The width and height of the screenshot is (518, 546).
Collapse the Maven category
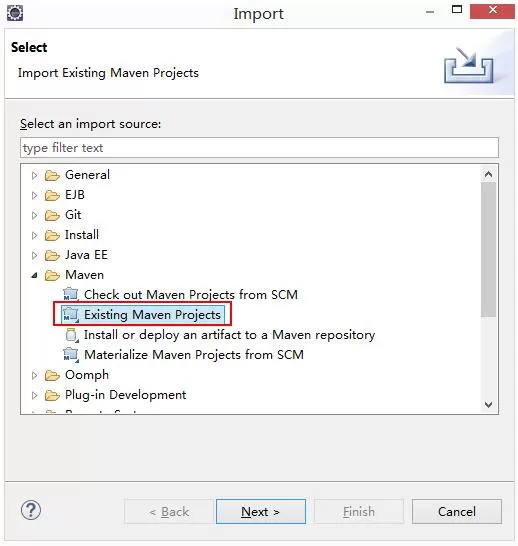click(34, 275)
